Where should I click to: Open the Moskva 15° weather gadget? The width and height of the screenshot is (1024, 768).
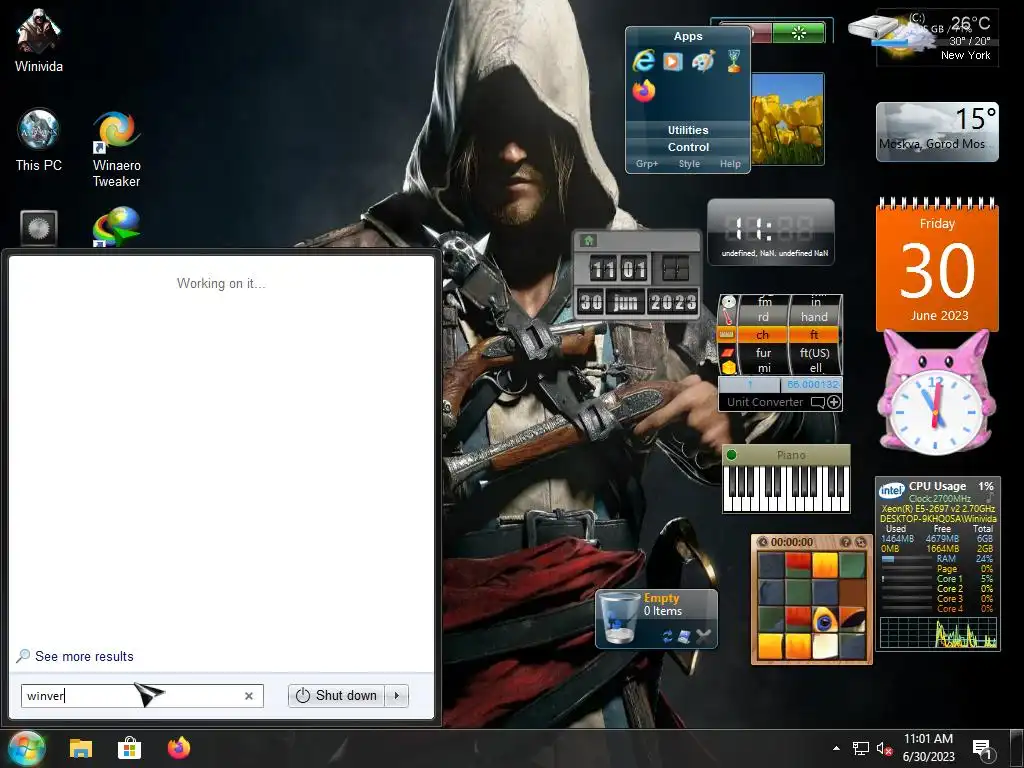pyautogui.click(x=937, y=131)
